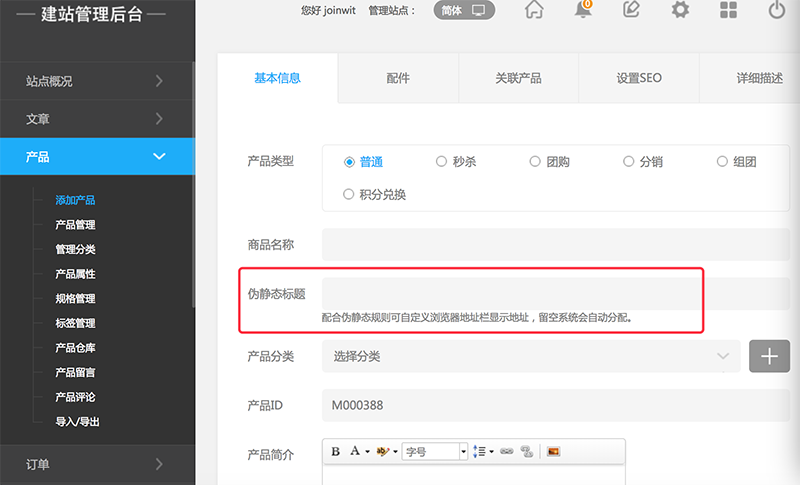Image resolution: width=800 pixels, height=485 pixels.
Task: Choose the 积分兑换 radio option
Action: (349, 194)
